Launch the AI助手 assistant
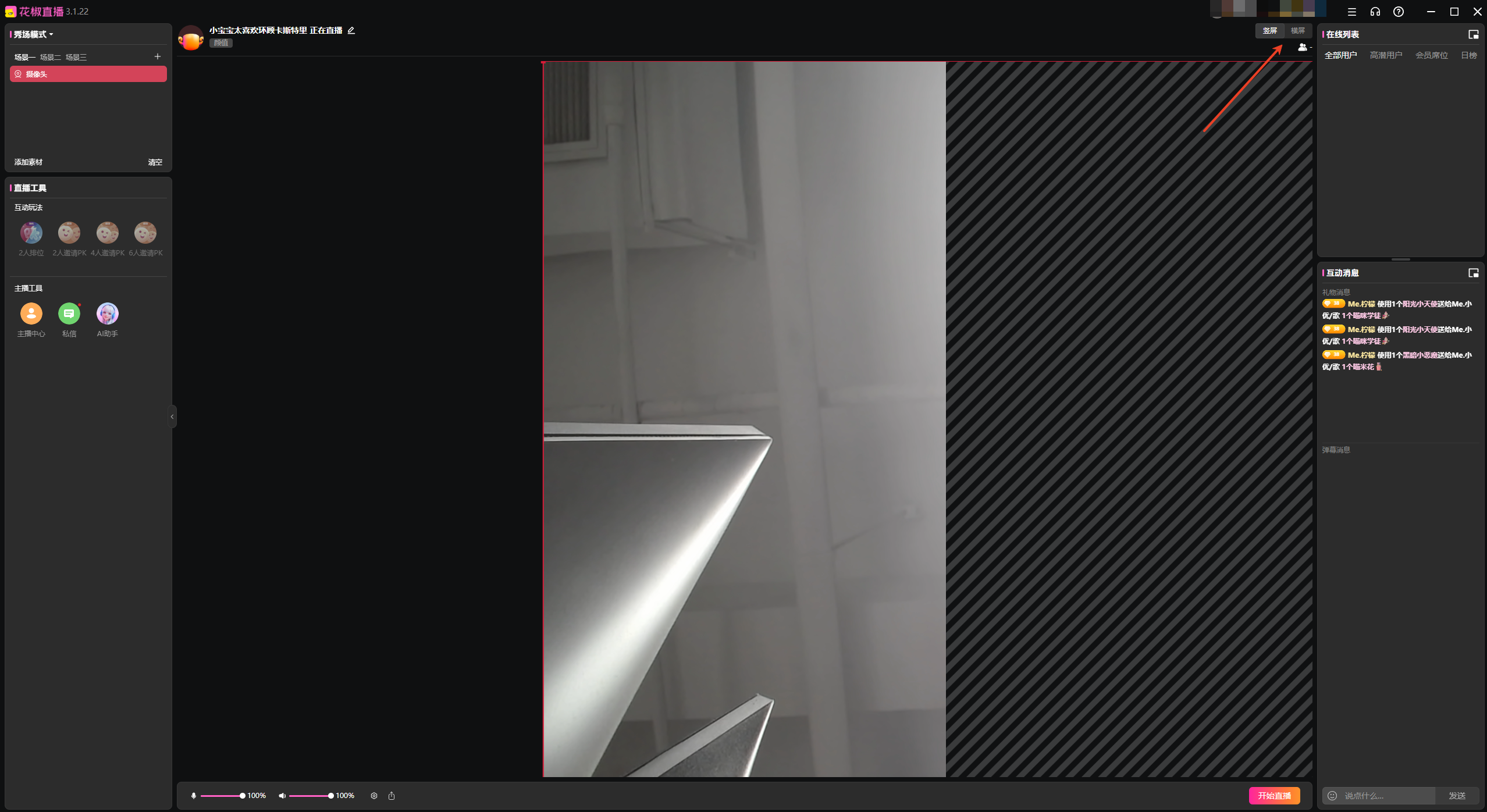1487x812 pixels. pyautogui.click(x=108, y=314)
